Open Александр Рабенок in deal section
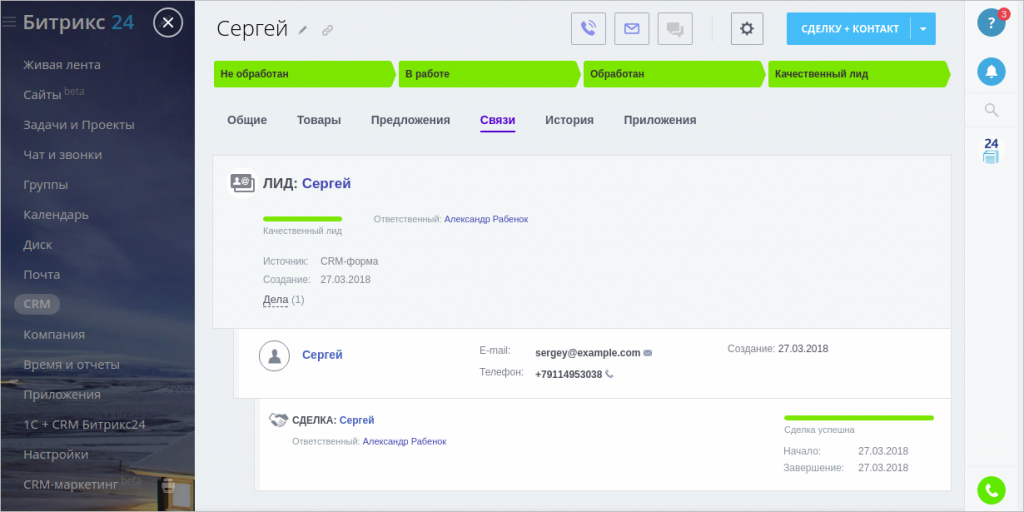The height and width of the screenshot is (512, 1024). 404,441
